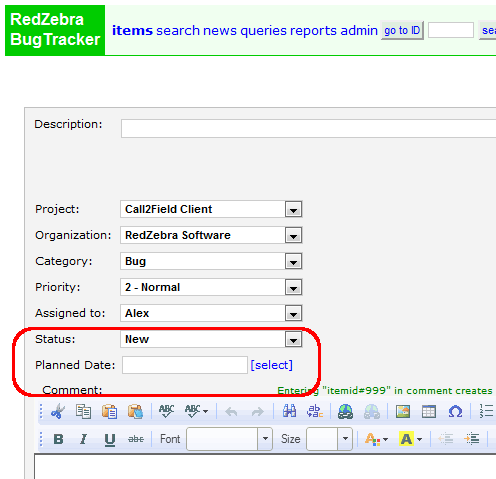
Task: Open the Category dropdown showing Bug
Action: 211,261
